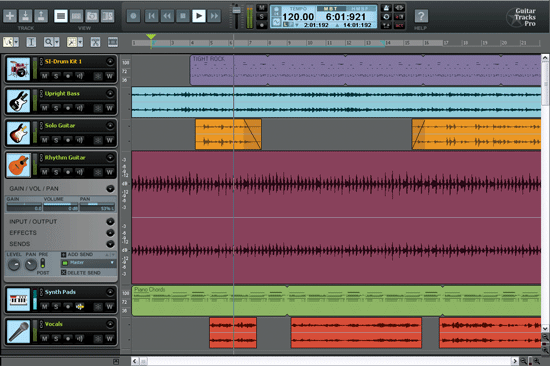Viewport: 550px width, 366px height.
Task: Click the send LEVEL knob
Action: 14,265
